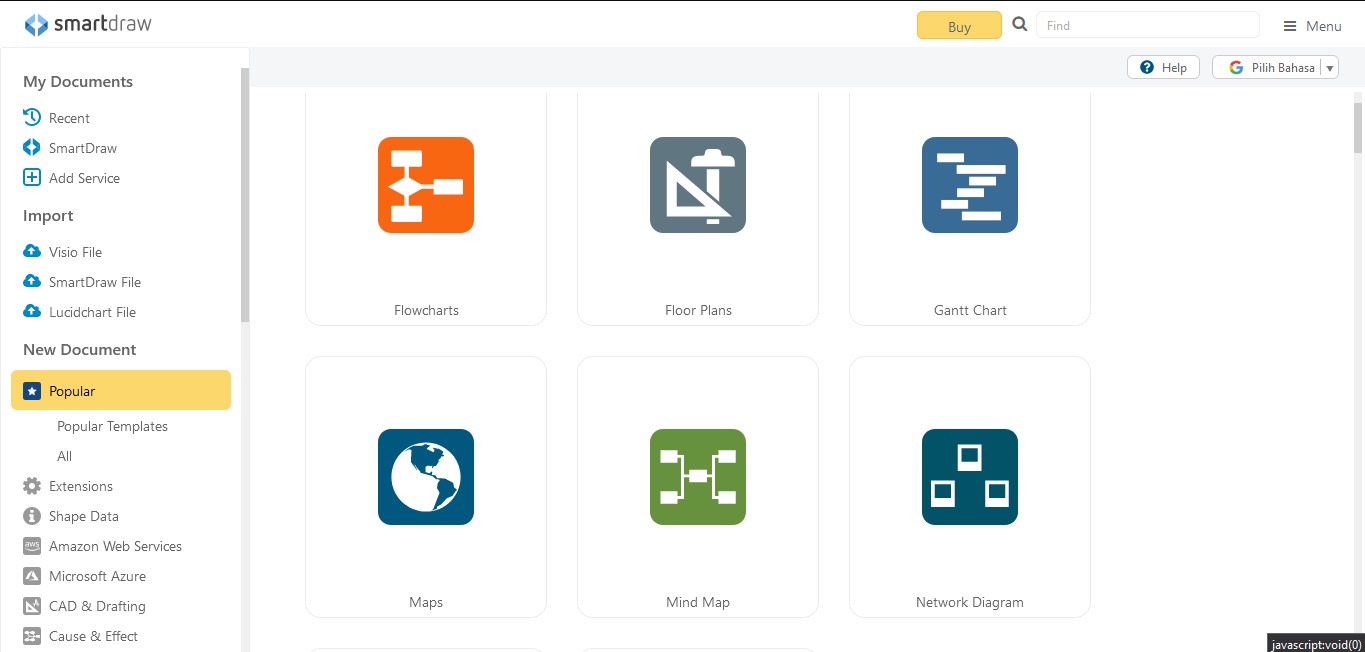
Task: Click the Cause & Effect icon
Action: tap(32, 636)
